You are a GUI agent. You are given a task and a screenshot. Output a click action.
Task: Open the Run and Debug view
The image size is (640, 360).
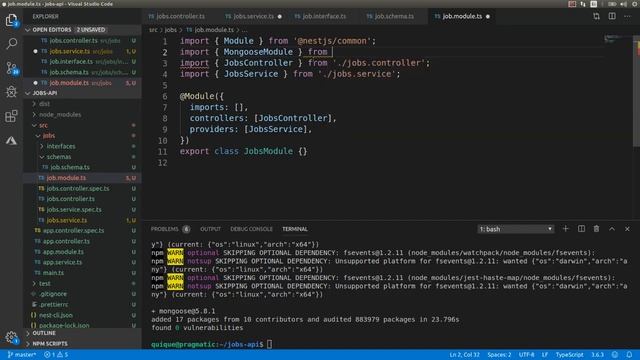click(11, 92)
